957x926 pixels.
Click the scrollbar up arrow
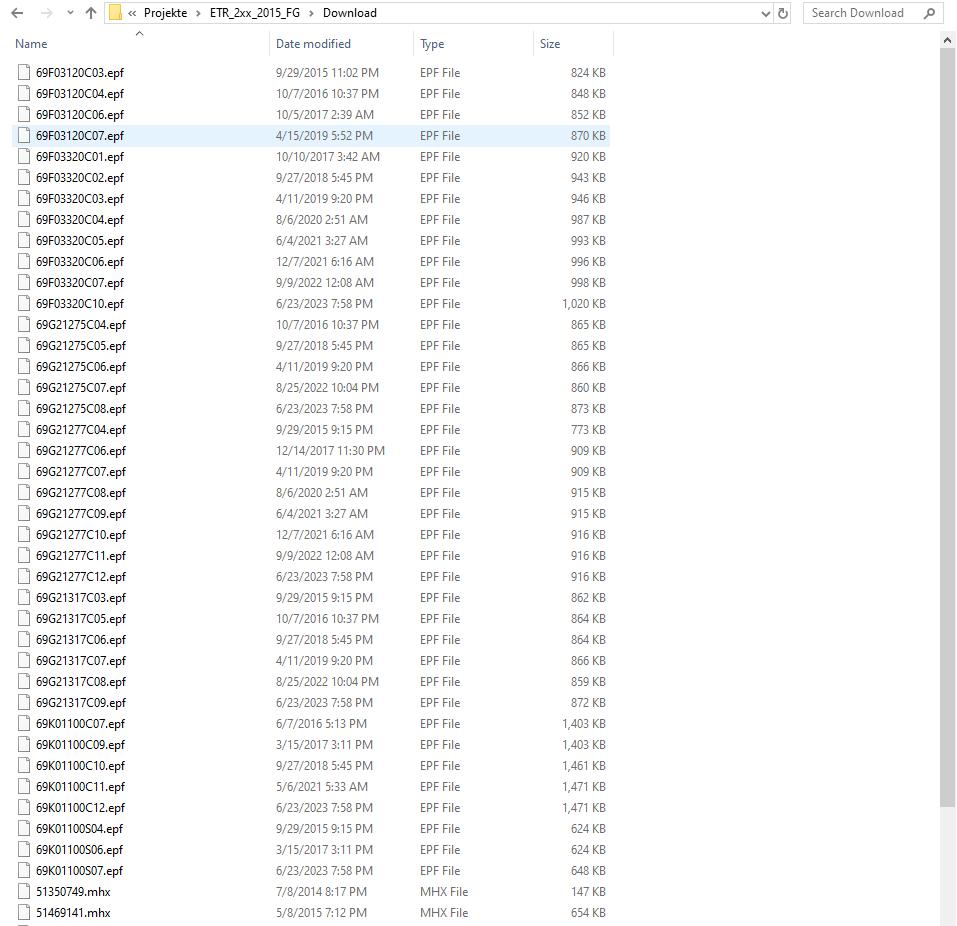point(947,40)
